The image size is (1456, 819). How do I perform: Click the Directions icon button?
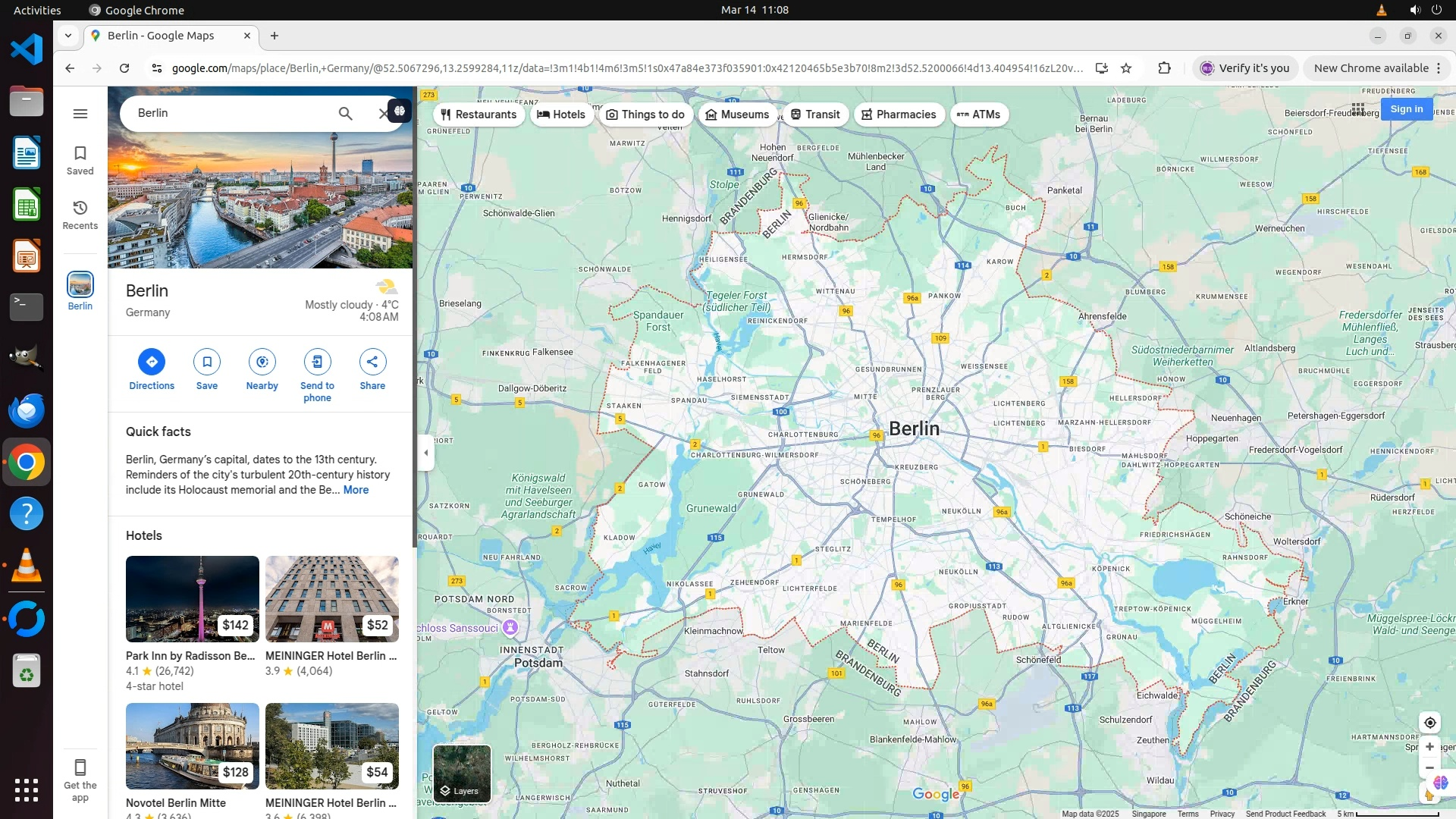(152, 362)
